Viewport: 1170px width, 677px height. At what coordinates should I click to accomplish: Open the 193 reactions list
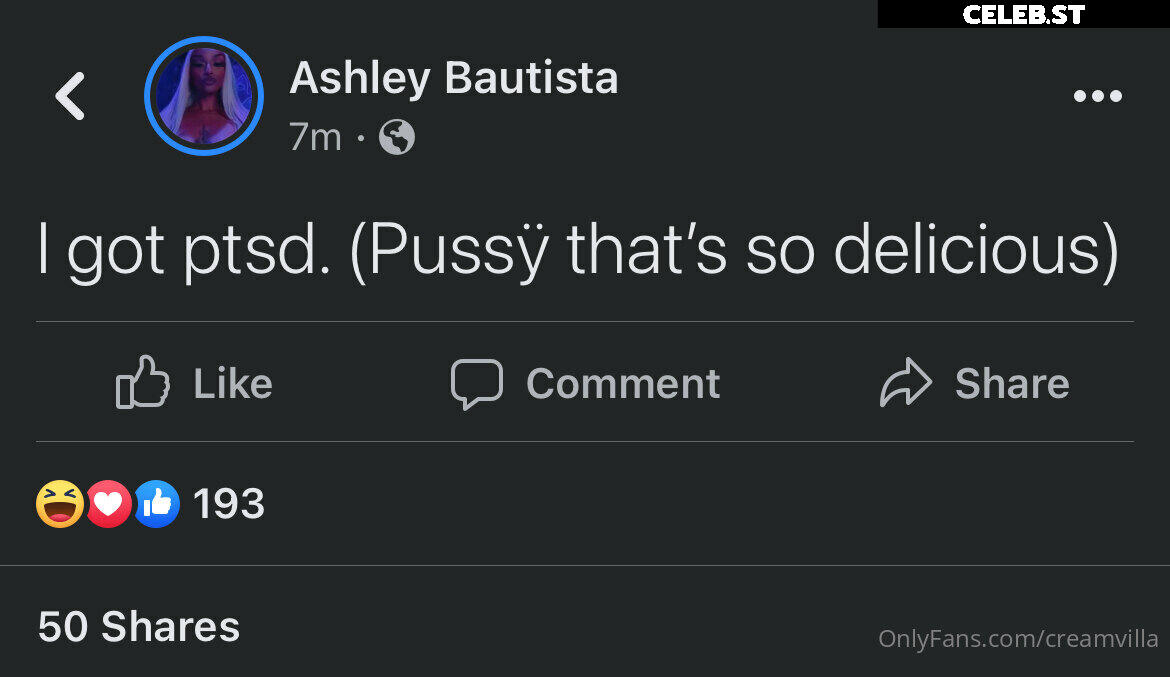click(x=229, y=504)
